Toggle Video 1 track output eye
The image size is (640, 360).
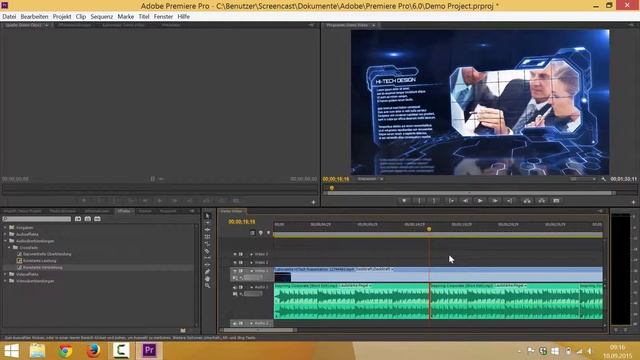pyautogui.click(x=235, y=271)
